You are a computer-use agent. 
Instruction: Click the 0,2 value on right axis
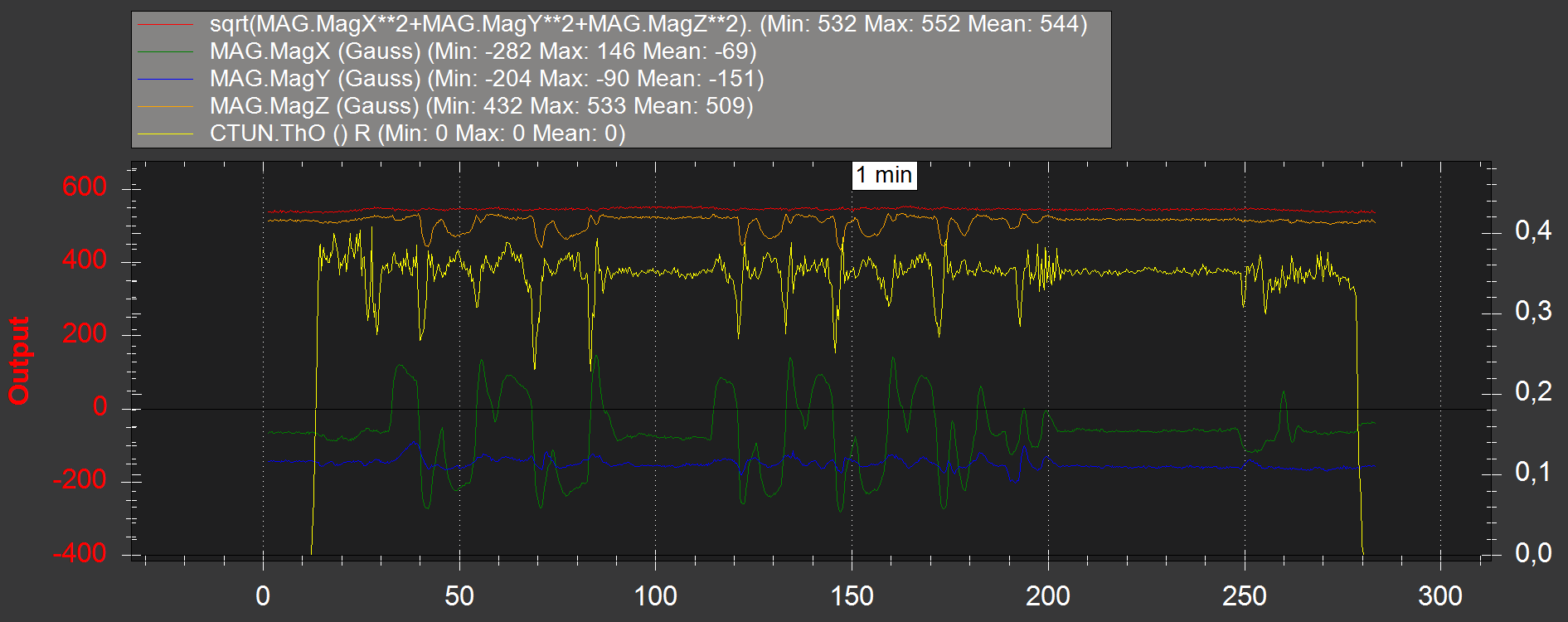tap(1533, 391)
